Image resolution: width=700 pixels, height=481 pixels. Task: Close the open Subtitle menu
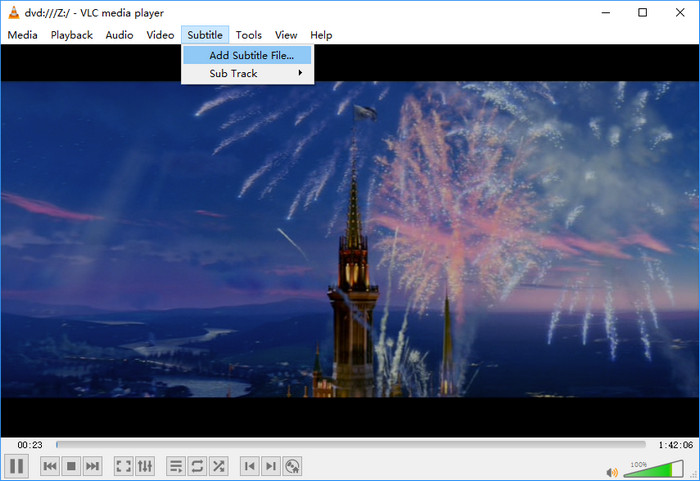point(205,35)
